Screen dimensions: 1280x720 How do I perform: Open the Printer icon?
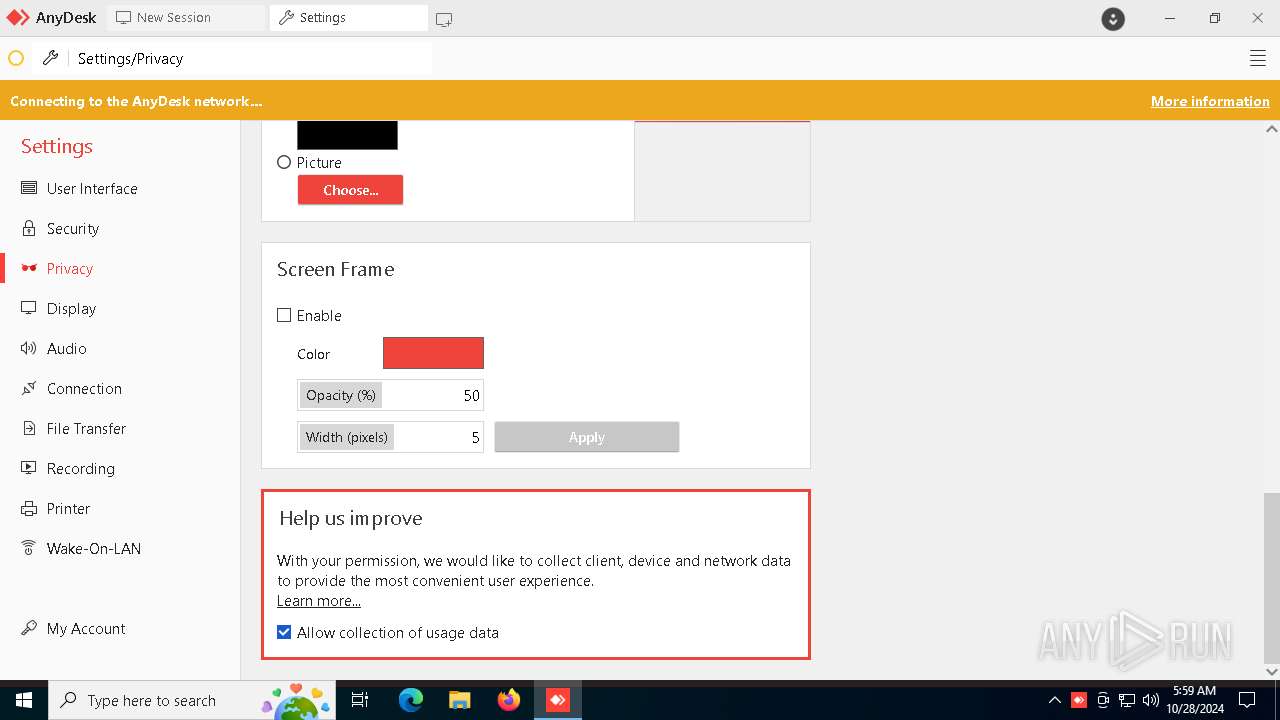(29, 508)
